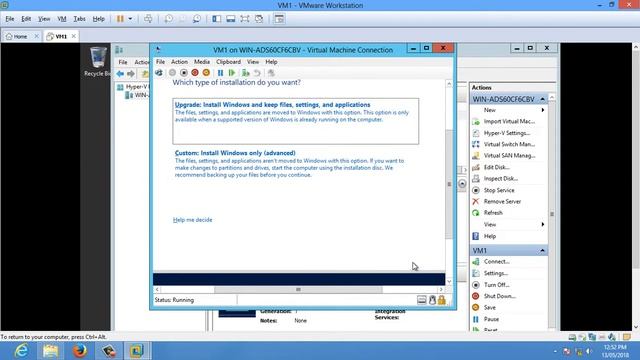Image resolution: width=640 pixels, height=360 pixels.
Task: Expand the View submenu in Actions pane
Action: [x=543, y=224]
